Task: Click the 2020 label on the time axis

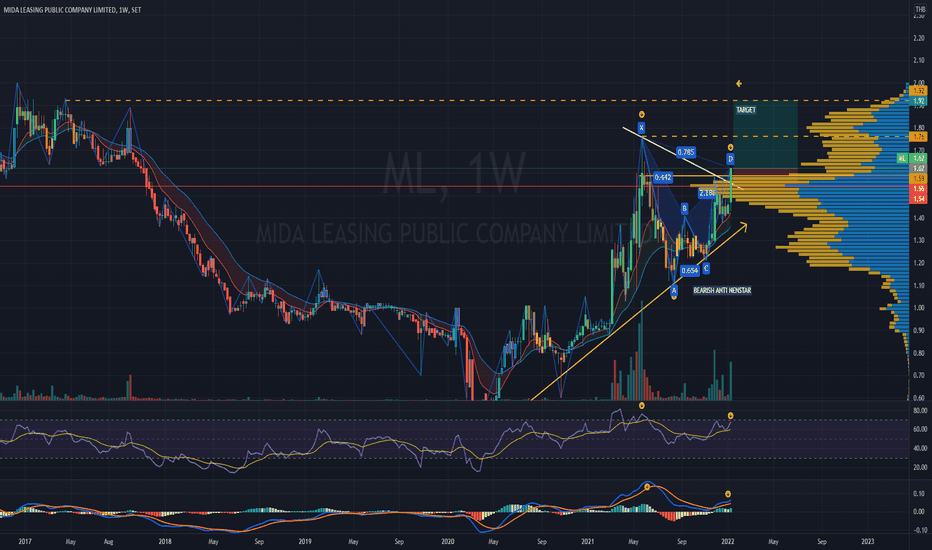Action: point(448,542)
